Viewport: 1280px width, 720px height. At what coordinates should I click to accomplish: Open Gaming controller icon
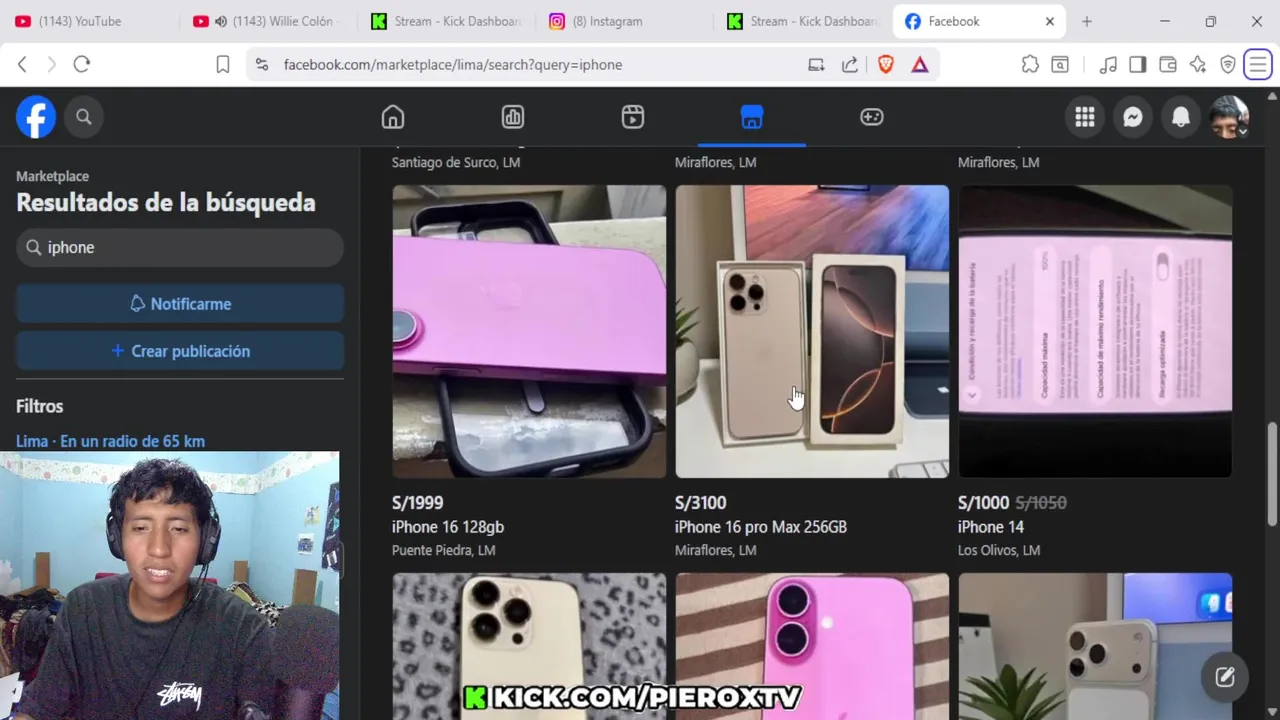click(x=872, y=117)
